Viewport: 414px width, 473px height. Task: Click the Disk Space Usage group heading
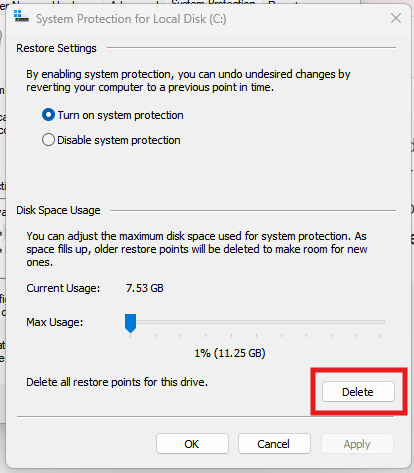coord(58,210)
